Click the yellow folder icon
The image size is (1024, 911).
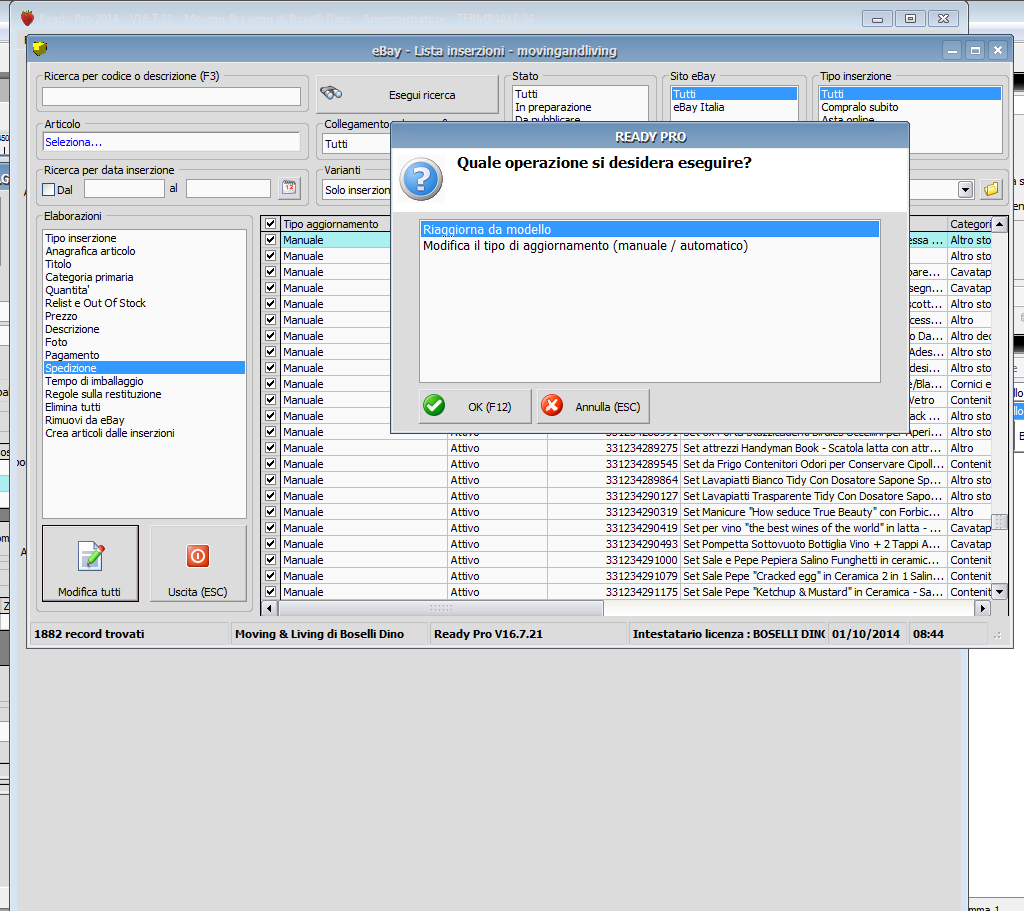(x=991, y=189)
